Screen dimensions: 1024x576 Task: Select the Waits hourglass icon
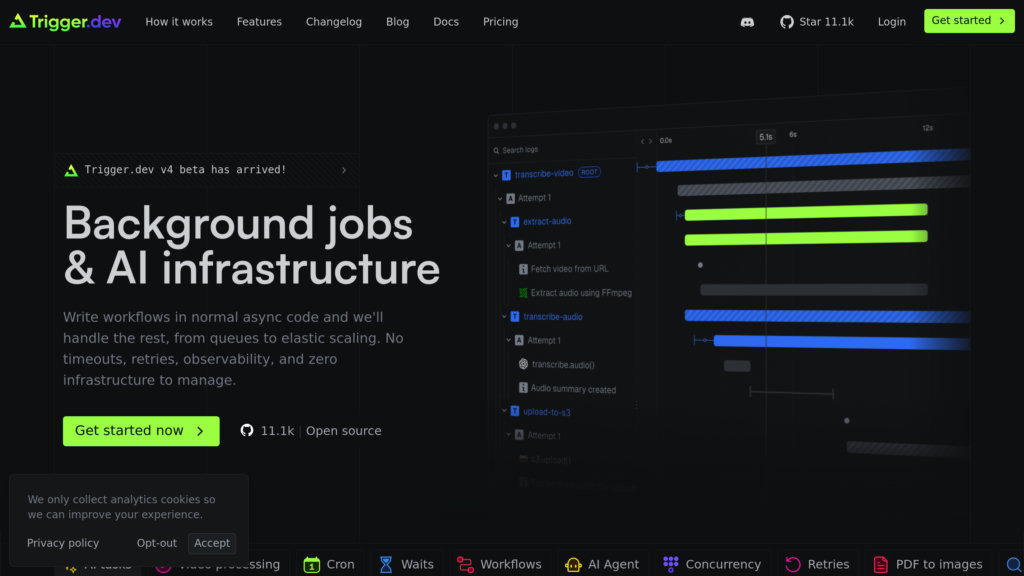tap(386, 564)
